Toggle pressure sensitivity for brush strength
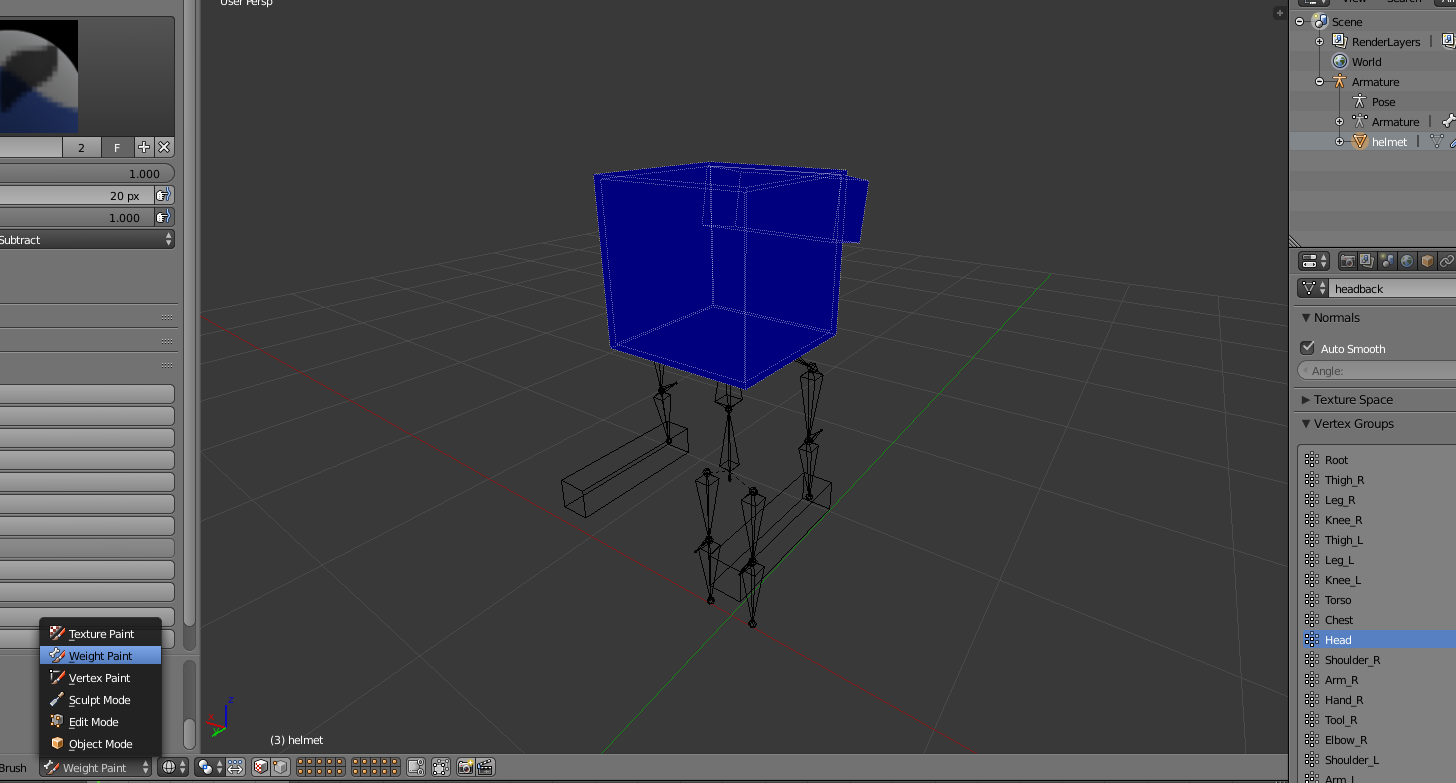Screen dimensions: 1456x783 [x=164, y=218]
